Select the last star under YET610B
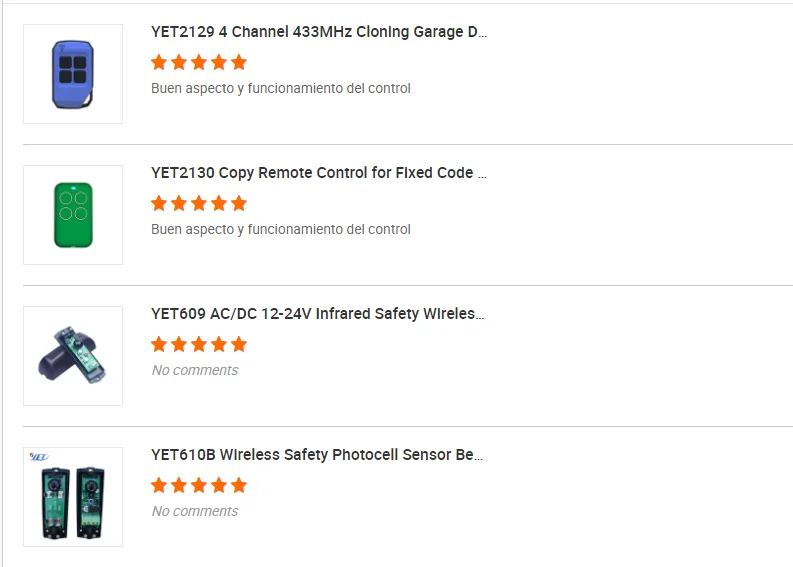 point(239,485)
